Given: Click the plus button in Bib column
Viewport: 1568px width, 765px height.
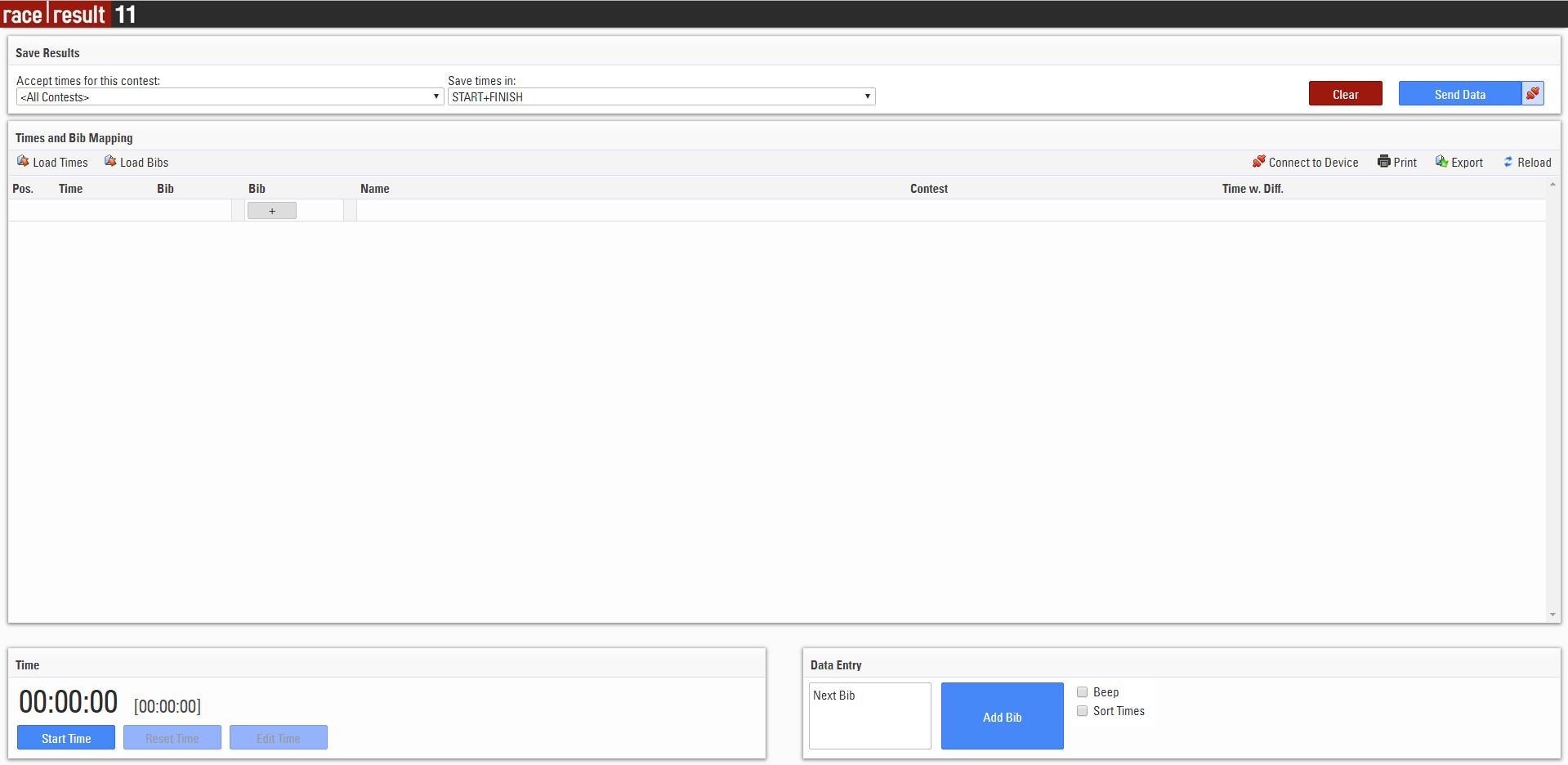Looking at the screenshot, I should pos(271,211).
